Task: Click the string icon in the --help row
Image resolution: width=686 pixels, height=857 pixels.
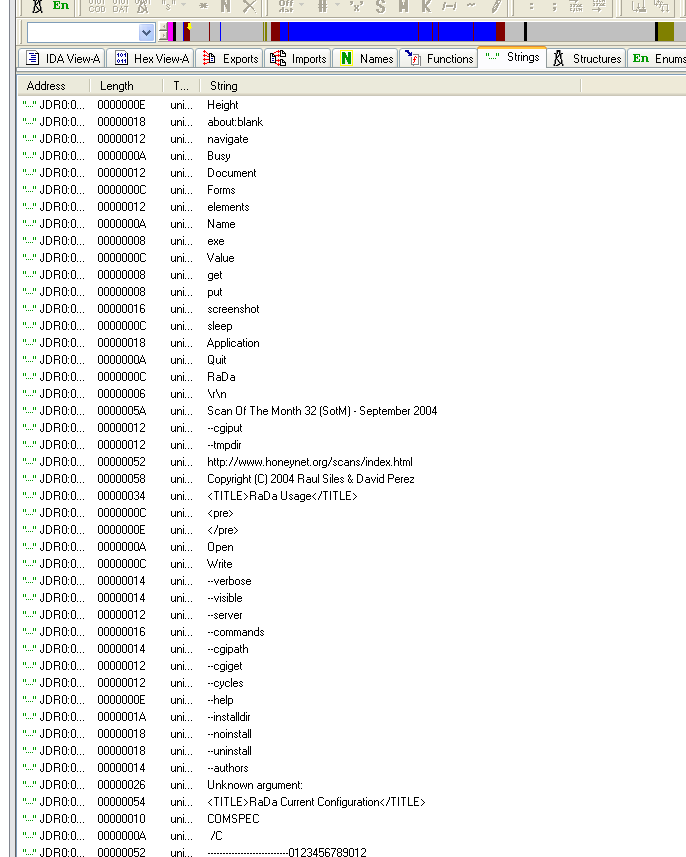Action: coord(30,700)
